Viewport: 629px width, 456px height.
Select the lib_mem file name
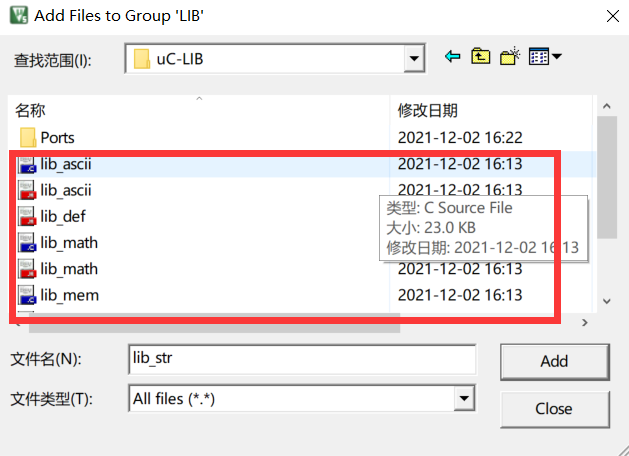point(70,296)
